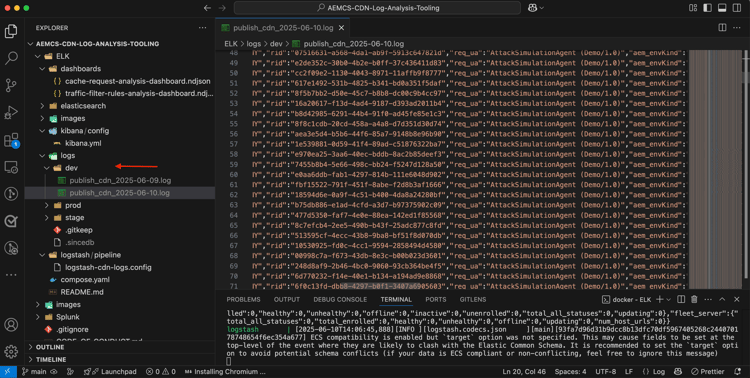Viewport: 750px width, 378px height.
Task: Switch to the PORTS panel tab
Action: click(x=436, y=300)
